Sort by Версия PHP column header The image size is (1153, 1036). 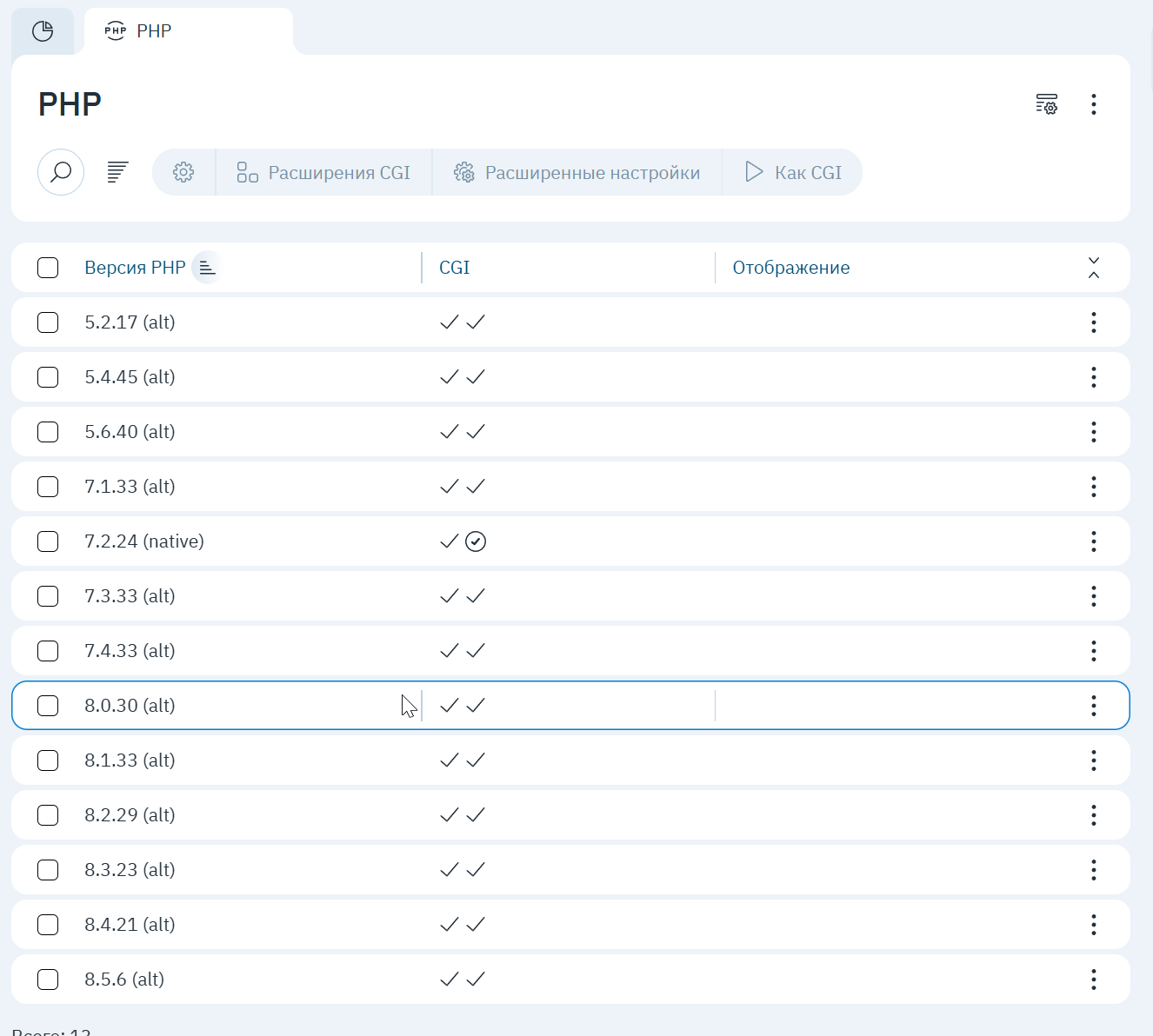click(135, 268)
